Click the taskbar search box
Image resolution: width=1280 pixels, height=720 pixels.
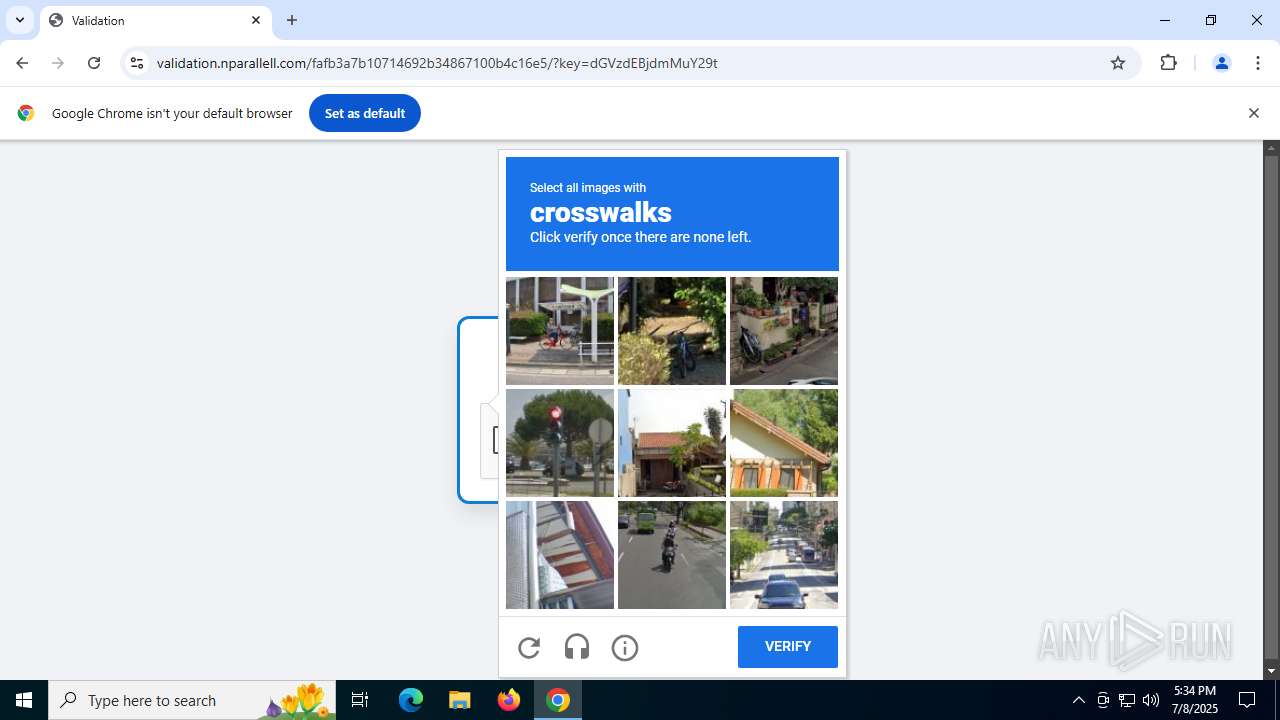[192, 700]
